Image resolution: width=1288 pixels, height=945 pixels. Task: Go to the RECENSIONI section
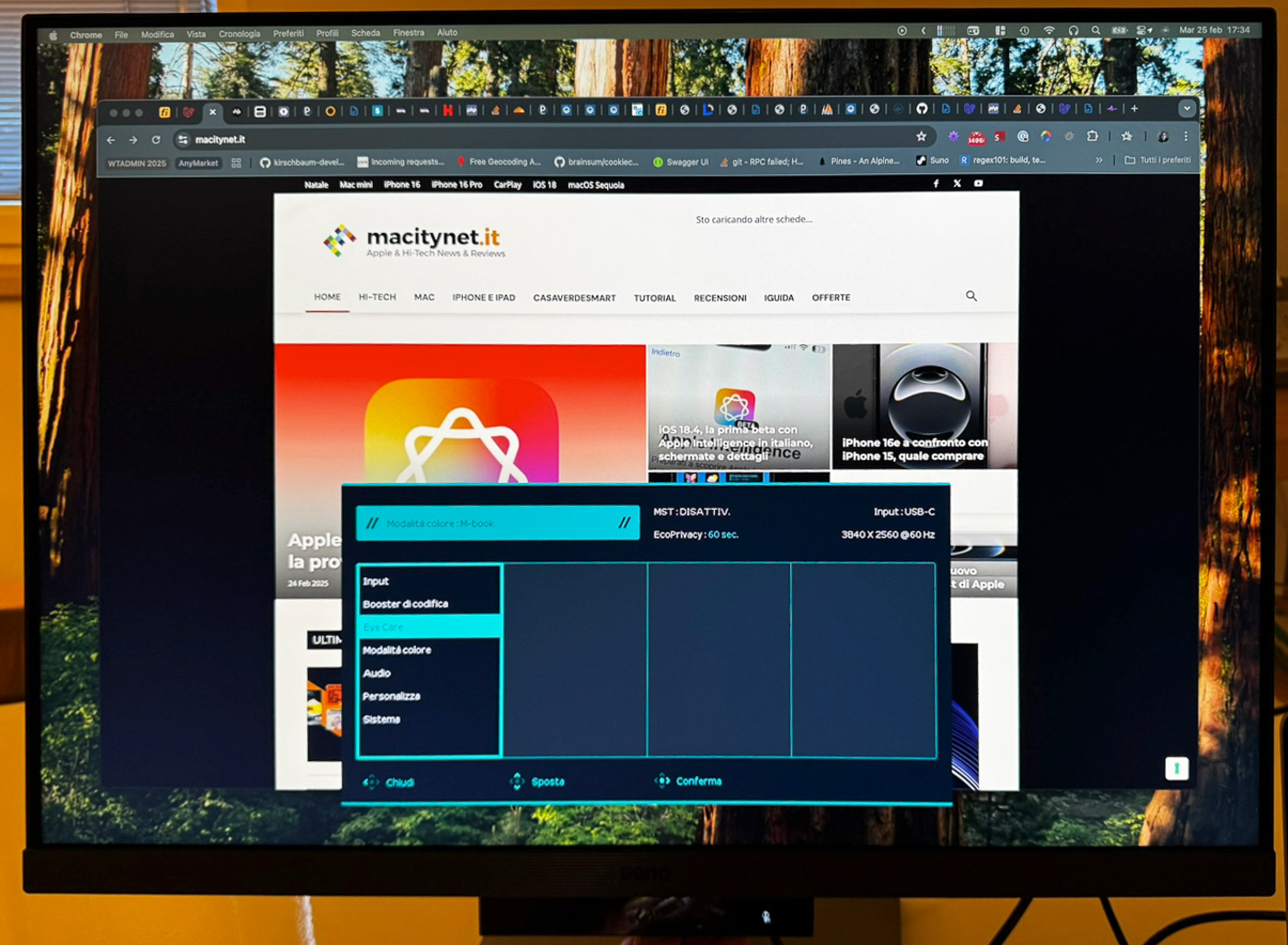point(720,298)
